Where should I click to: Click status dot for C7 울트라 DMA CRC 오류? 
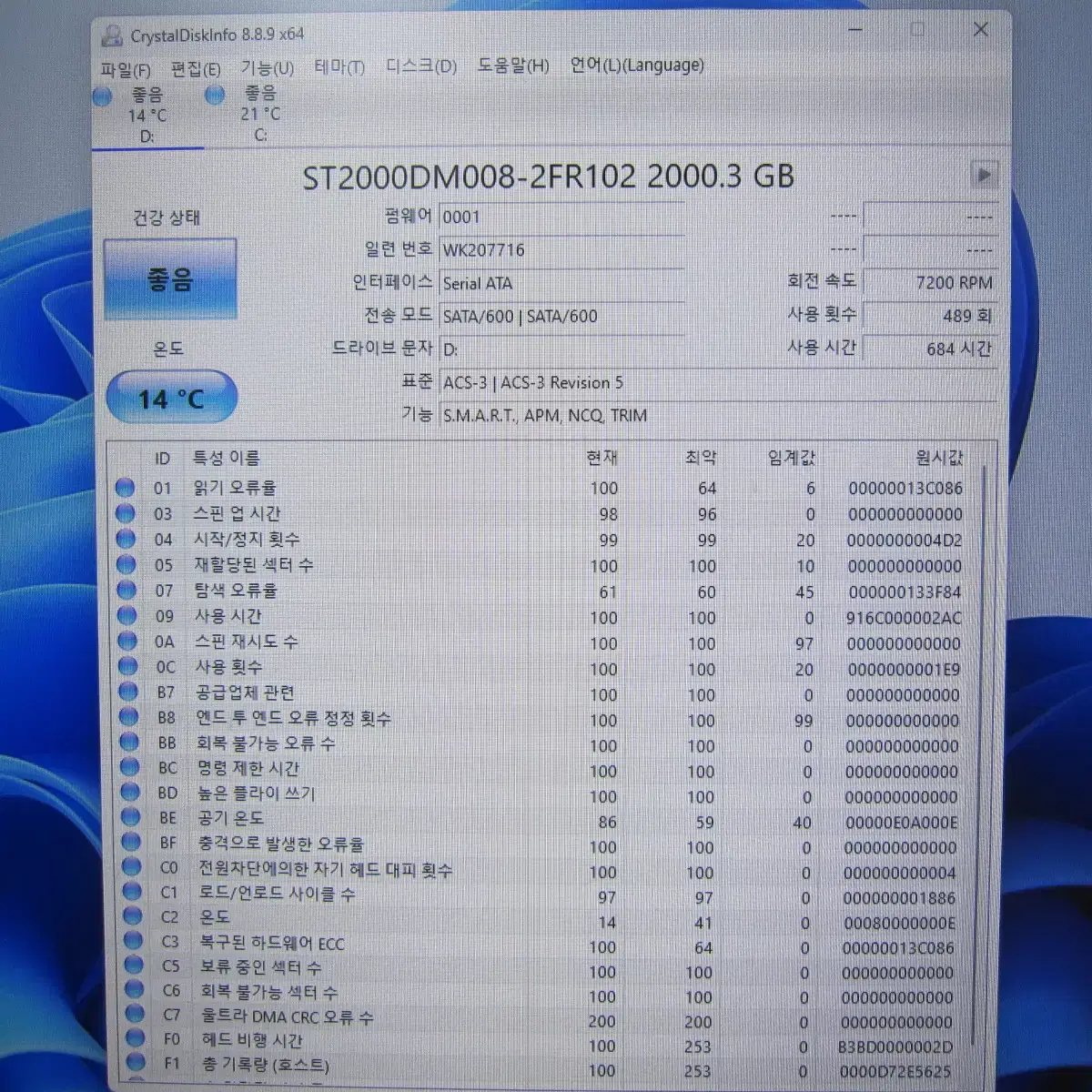pos(136,1015)
